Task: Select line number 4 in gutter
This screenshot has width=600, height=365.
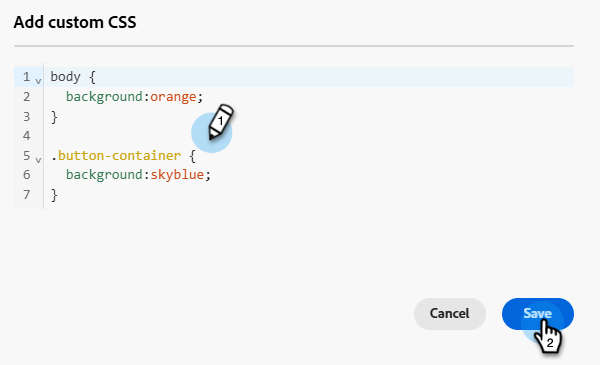Action: [26, 136]
